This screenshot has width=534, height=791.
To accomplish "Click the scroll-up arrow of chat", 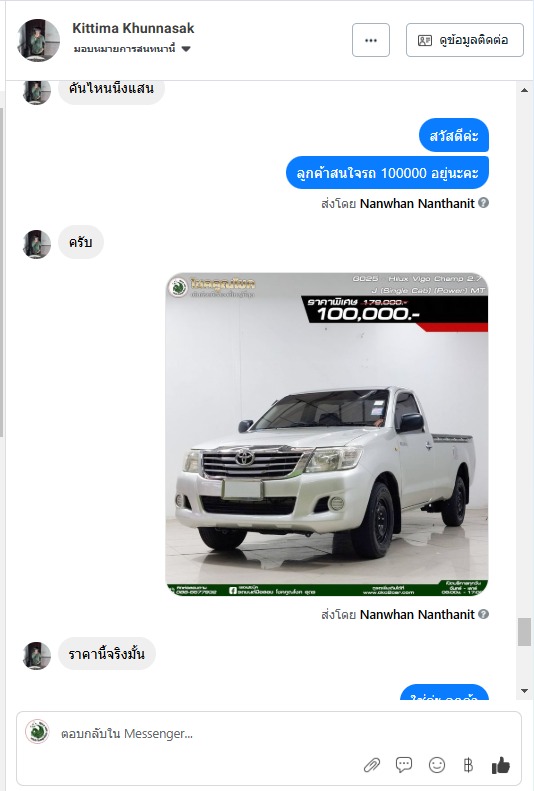I will (x=524, y=90).
